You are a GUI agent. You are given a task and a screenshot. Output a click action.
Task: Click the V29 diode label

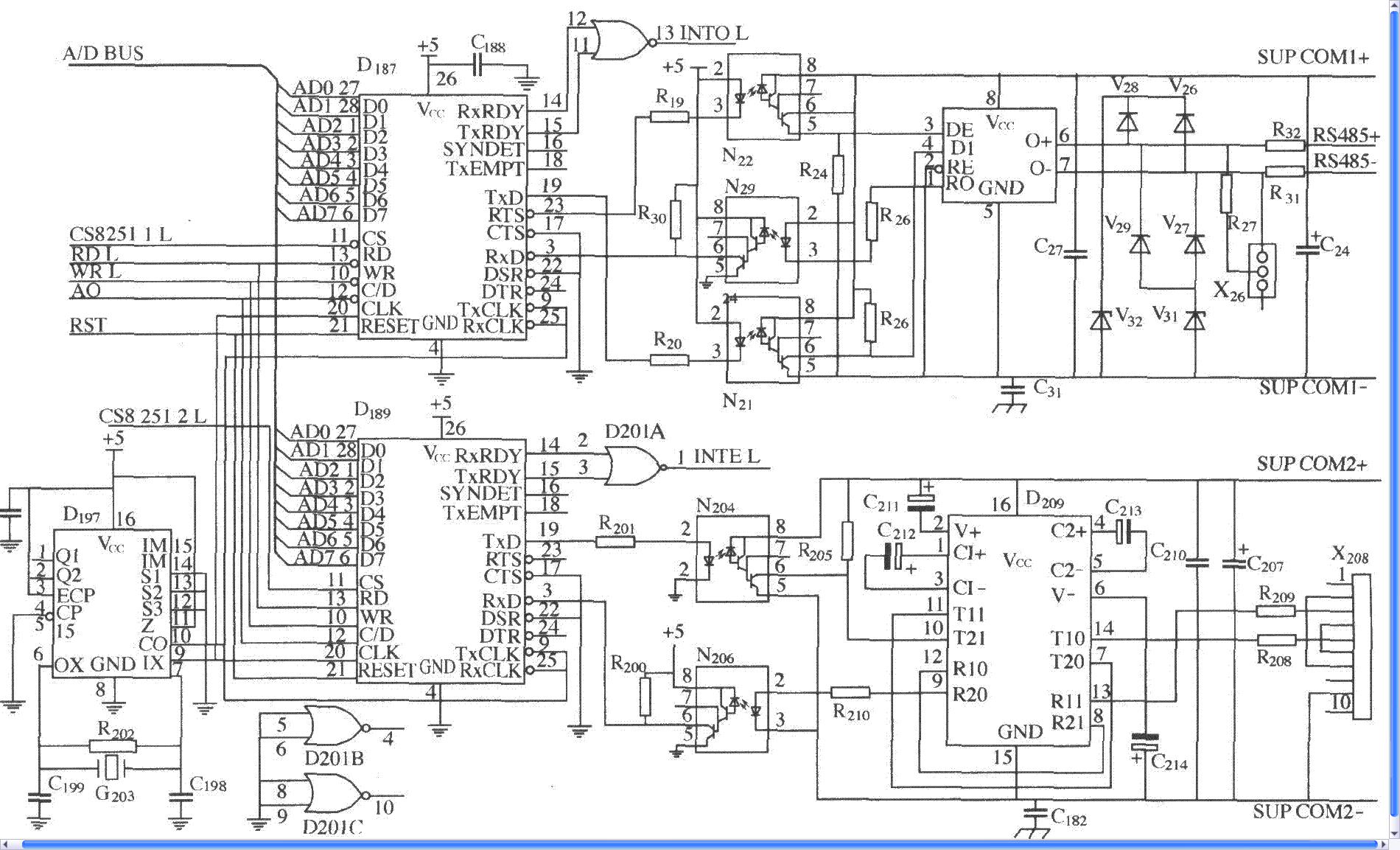pyautogui.click(x=1118, y=223)
